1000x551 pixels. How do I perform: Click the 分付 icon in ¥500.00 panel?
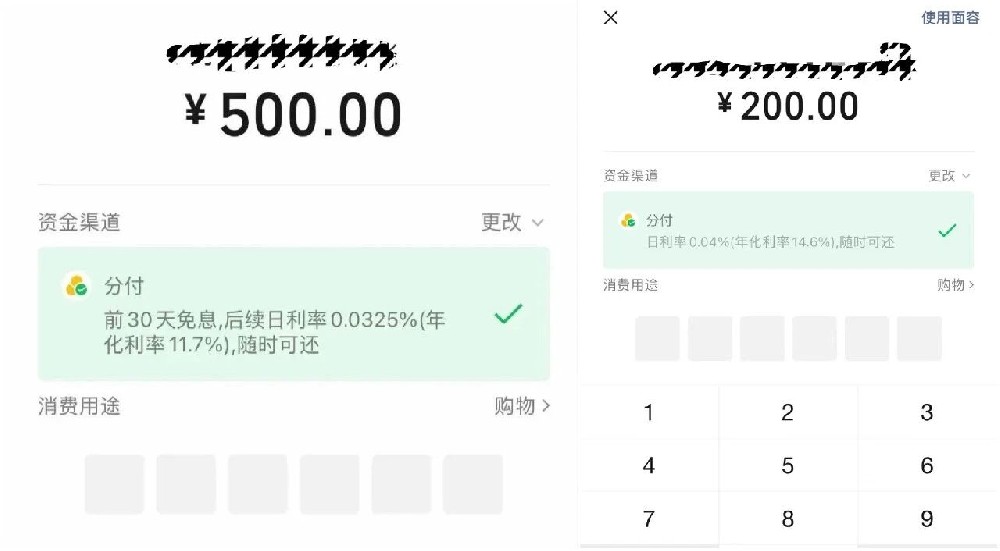pos(77,286)
